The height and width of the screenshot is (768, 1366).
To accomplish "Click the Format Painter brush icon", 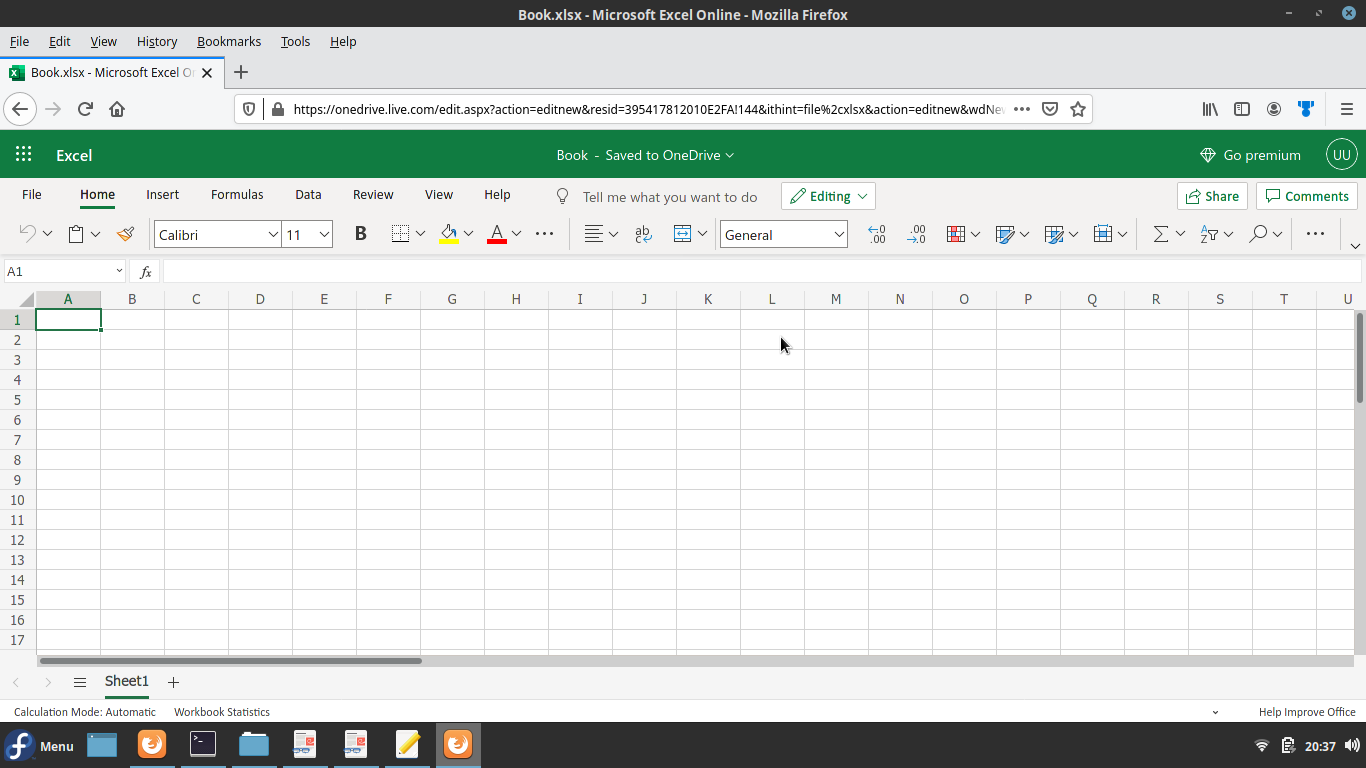I will click(125, 234).
